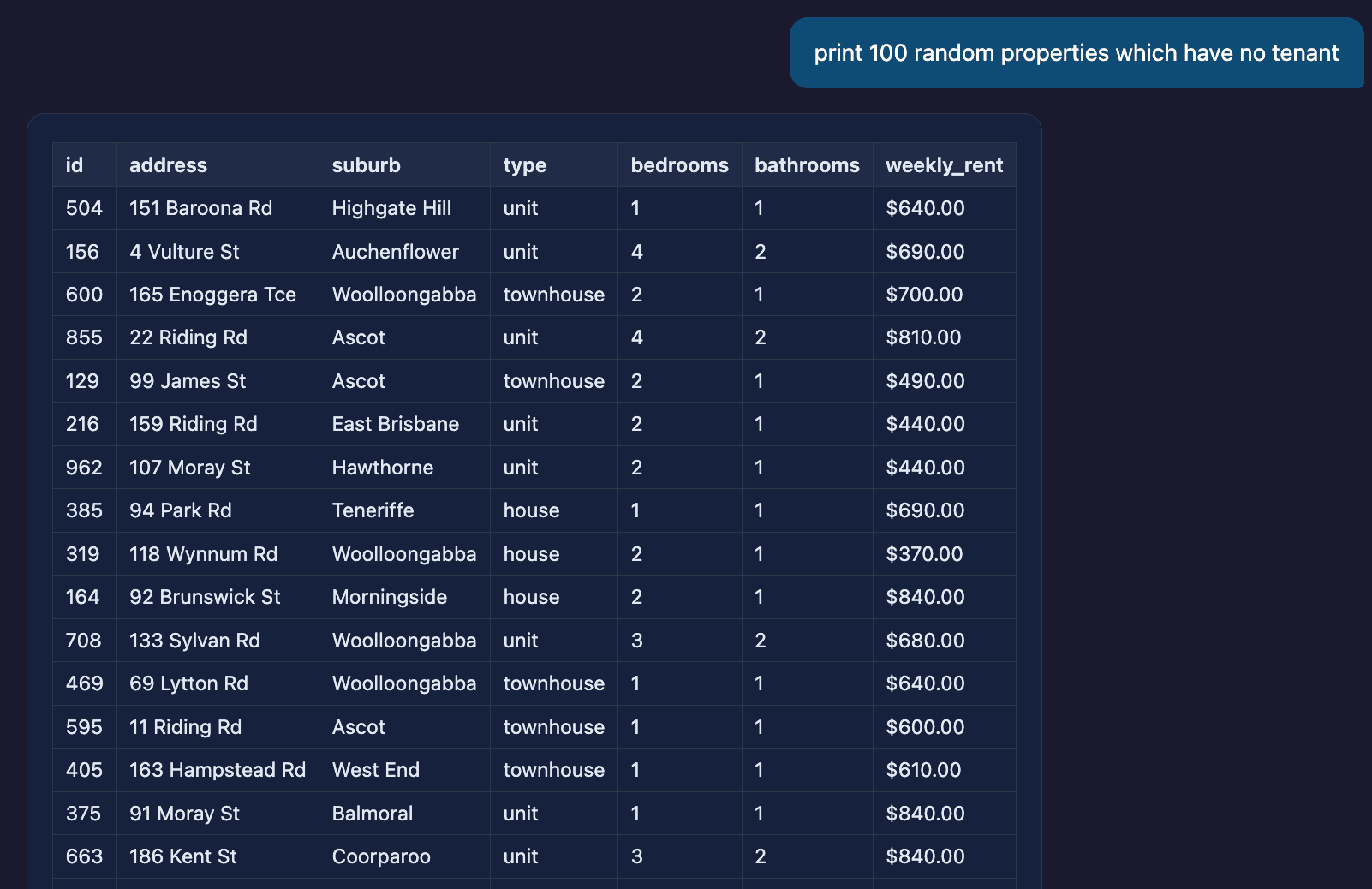Image resolution: width=1372 pixels, height=889 pixels.
Task: Click id cell '663'
Action: 84,856
